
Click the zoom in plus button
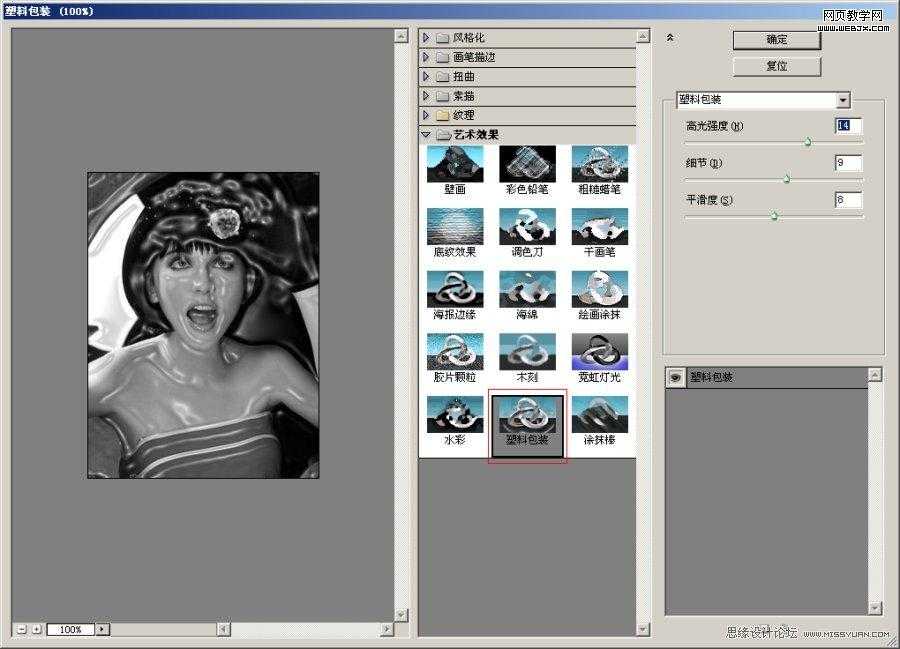(x=36, y=629)
